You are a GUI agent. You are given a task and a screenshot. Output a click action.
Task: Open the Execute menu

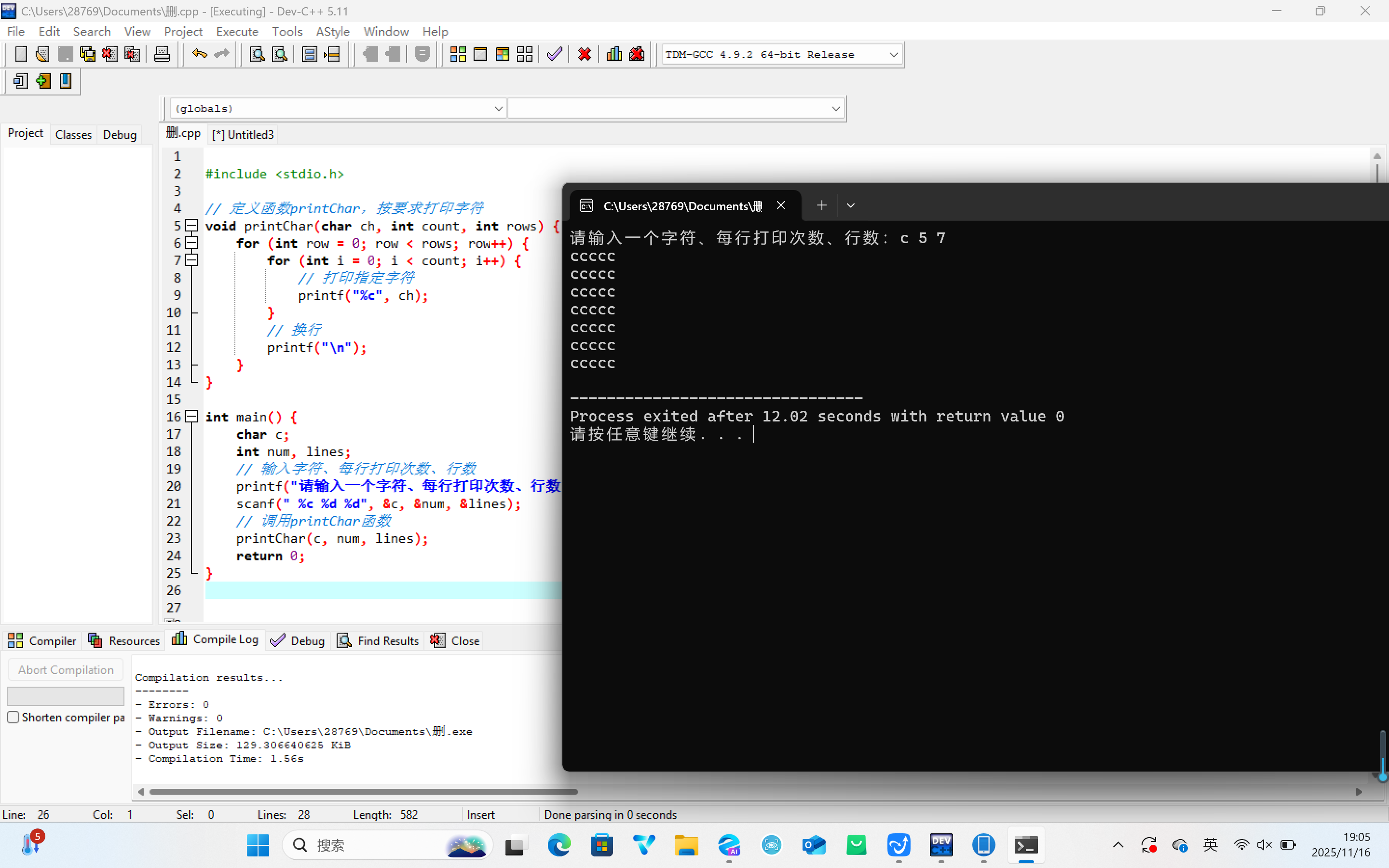click(236, 31)
